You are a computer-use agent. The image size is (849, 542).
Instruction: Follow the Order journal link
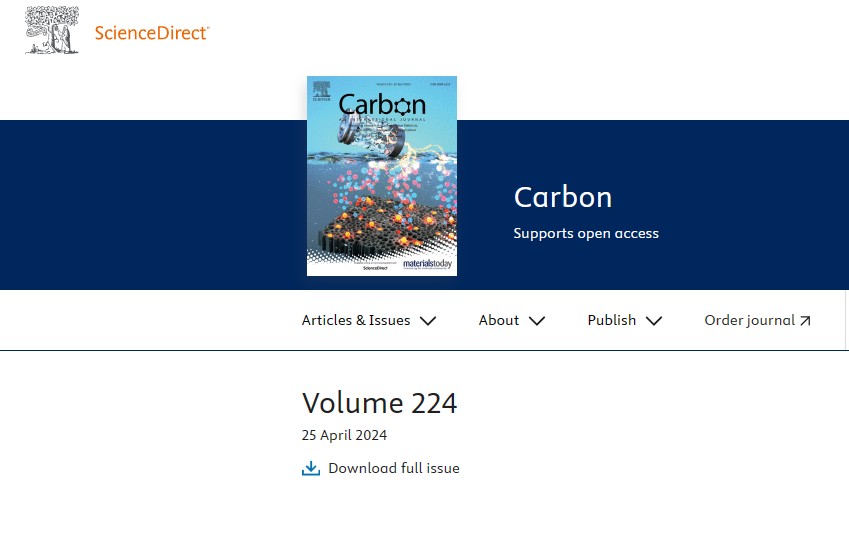(757, 320)
